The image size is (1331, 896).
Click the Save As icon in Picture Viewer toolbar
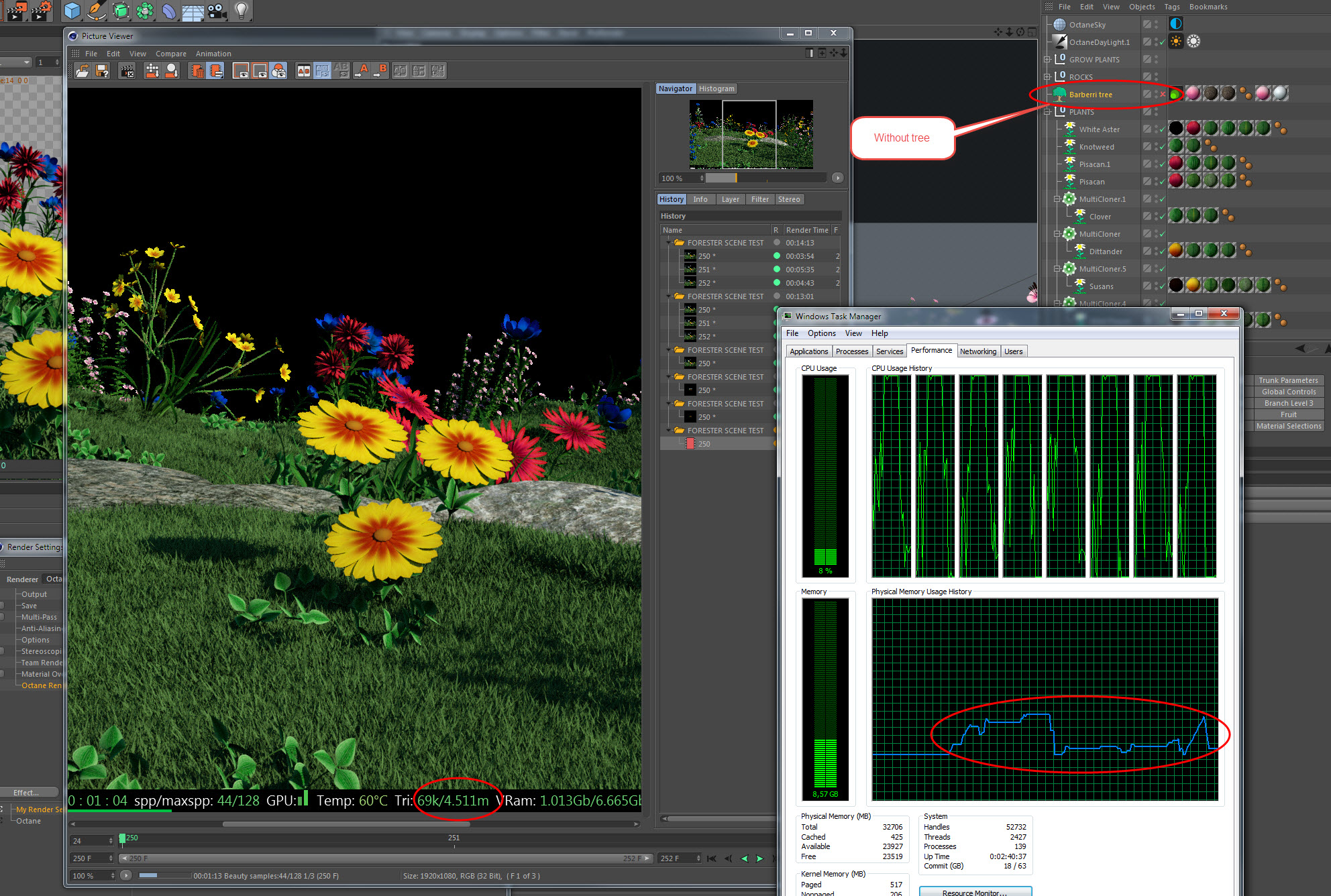pyautogui.click(x=102, y=71)
